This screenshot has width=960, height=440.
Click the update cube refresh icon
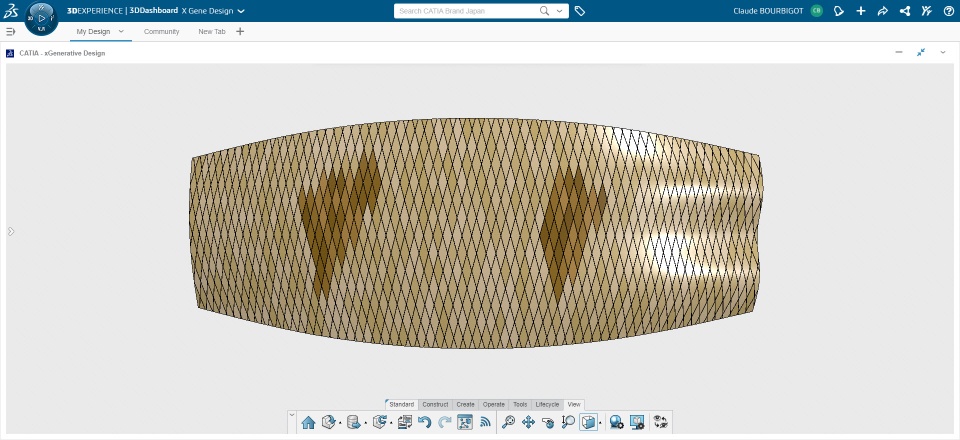(x=380, y=422)
